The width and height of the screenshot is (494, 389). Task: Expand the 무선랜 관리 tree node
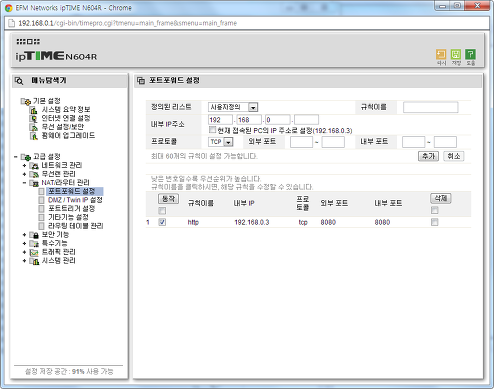coord(24,174)
